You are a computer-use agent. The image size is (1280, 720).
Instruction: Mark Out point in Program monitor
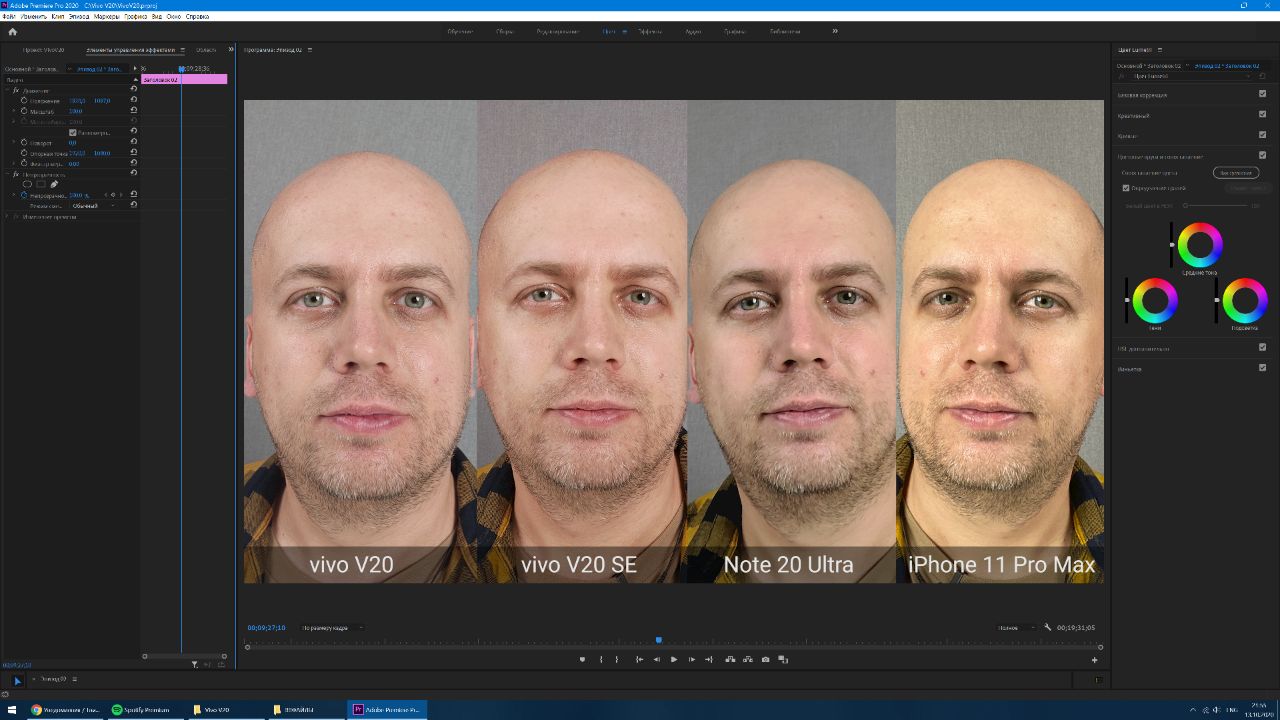click(x=616, y=659)
